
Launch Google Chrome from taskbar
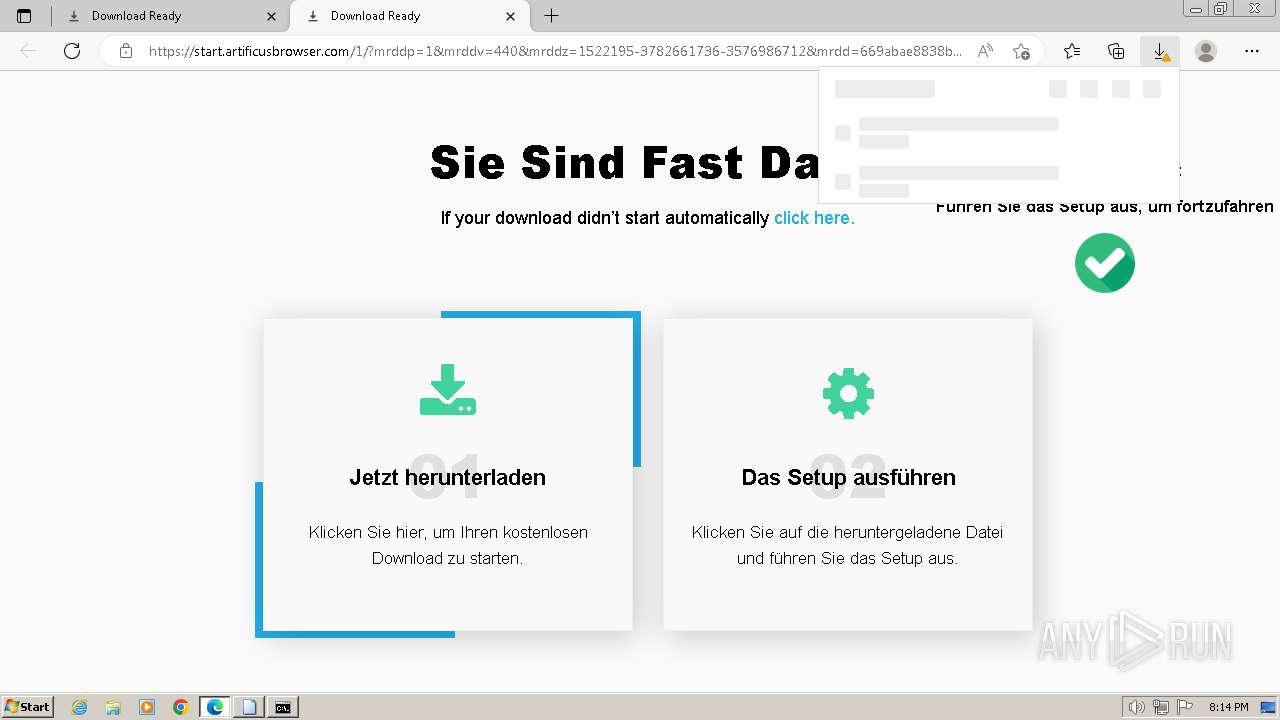point(181,707)
